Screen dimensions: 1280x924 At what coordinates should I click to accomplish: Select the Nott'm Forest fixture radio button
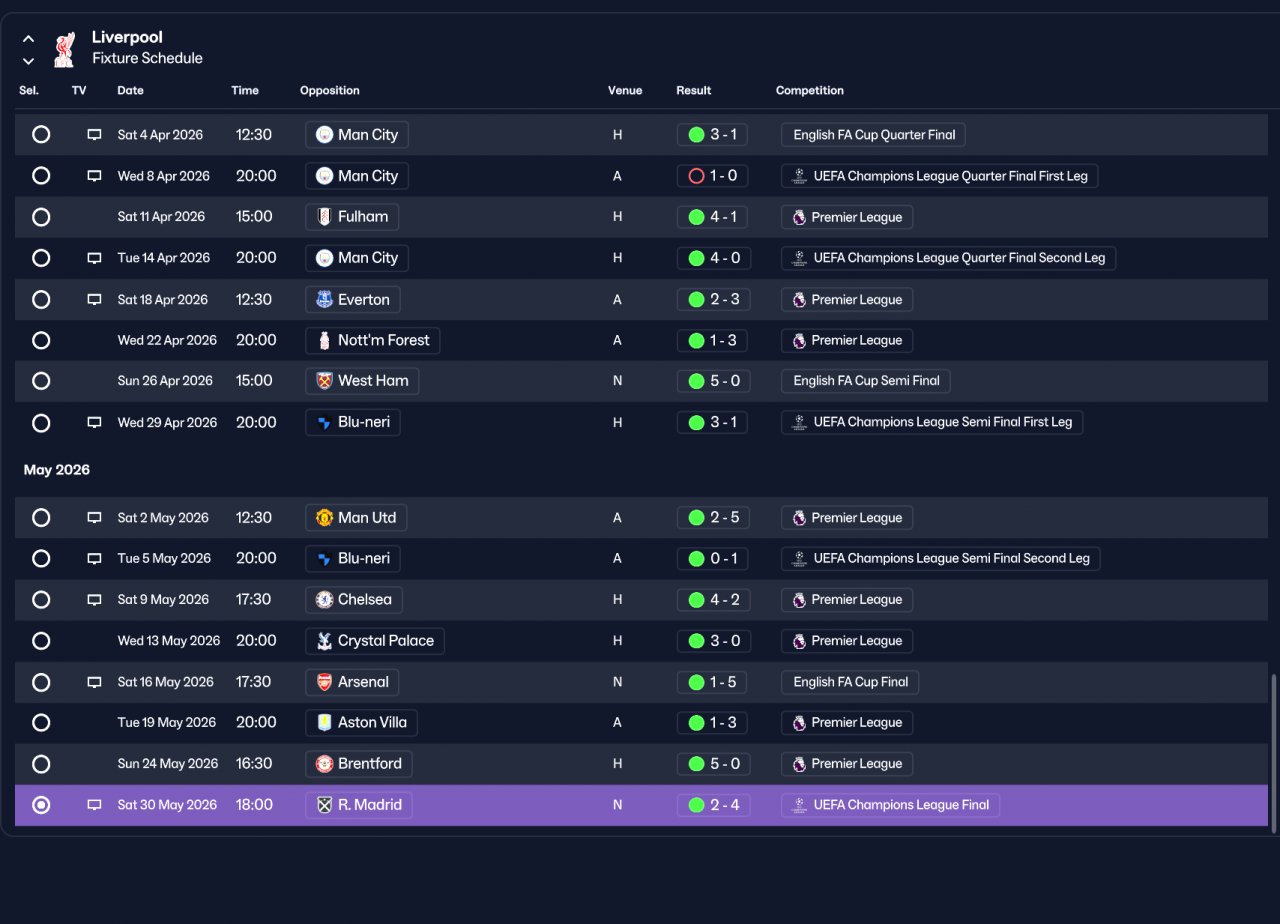click(41, 340)
